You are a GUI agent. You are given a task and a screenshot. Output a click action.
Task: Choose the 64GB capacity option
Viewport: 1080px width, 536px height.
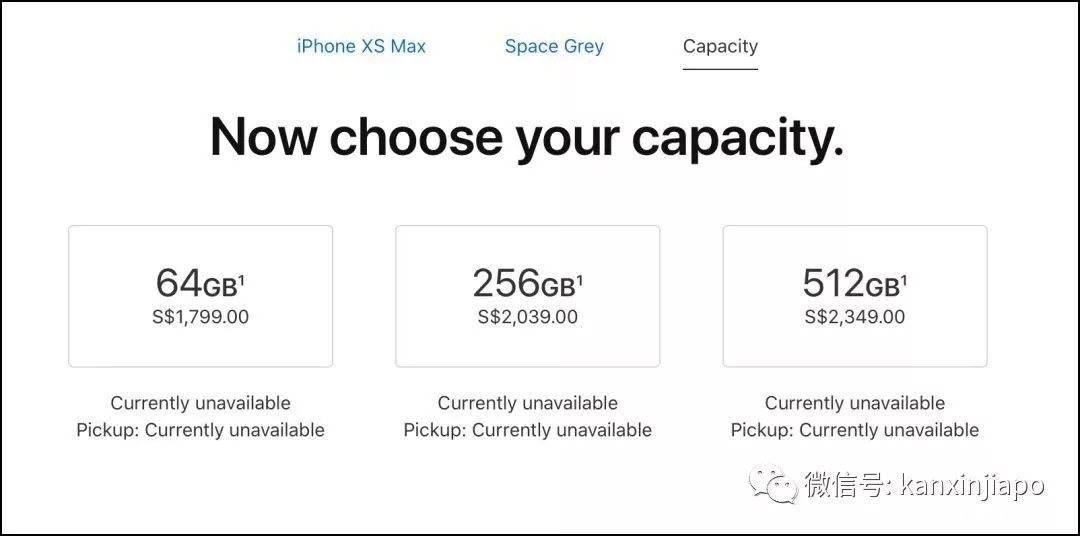tap(200, 296)
